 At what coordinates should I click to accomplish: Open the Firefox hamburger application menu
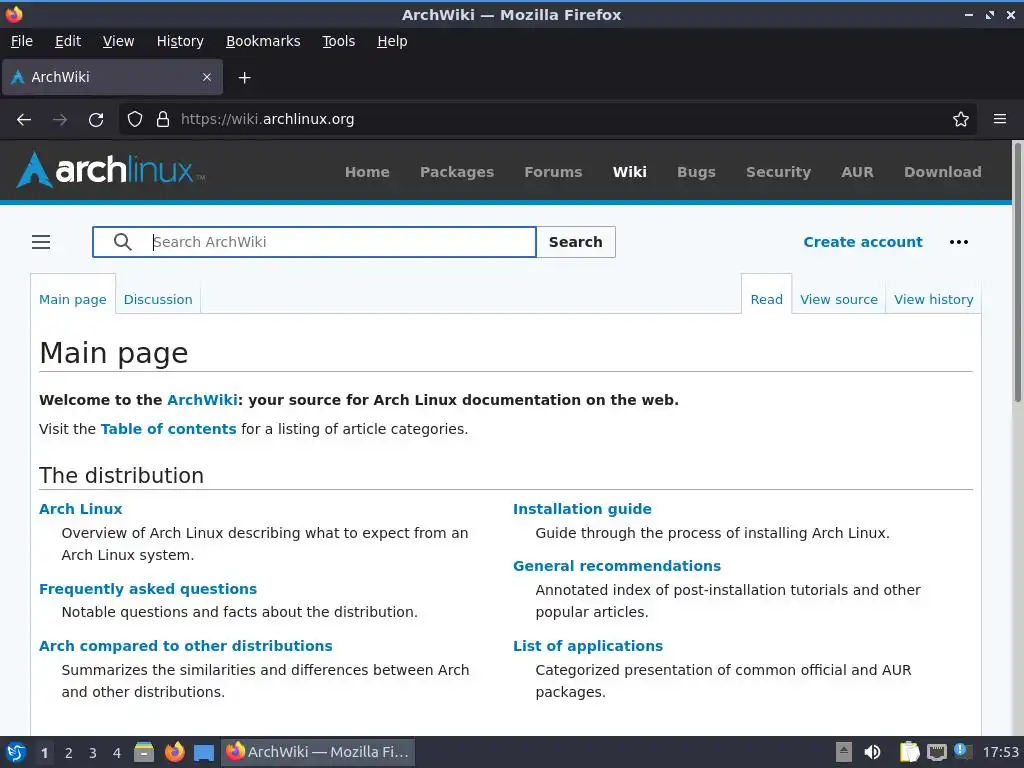click(1000, 120)
